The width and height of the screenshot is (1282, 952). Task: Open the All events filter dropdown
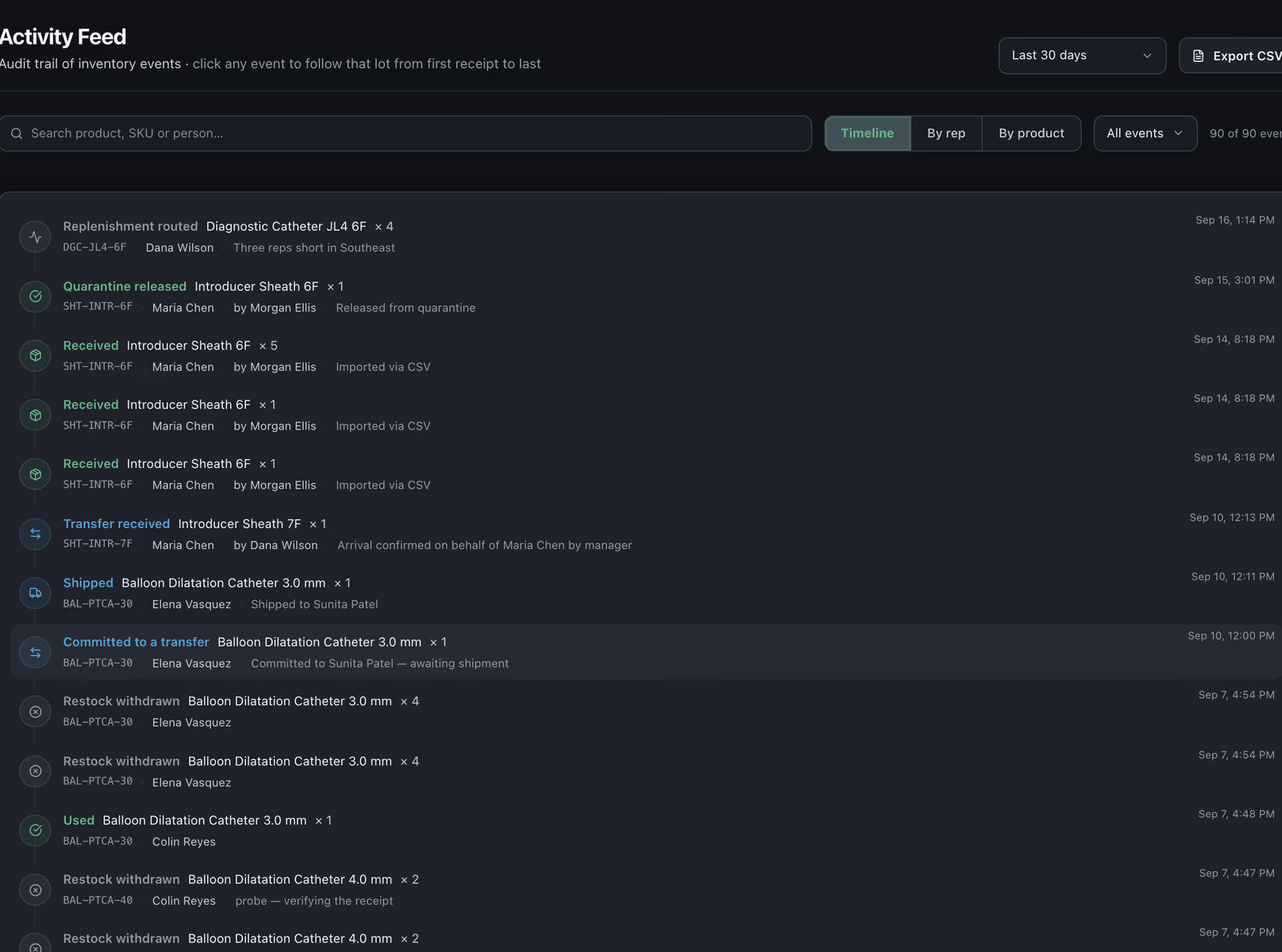coord(1145,133)
